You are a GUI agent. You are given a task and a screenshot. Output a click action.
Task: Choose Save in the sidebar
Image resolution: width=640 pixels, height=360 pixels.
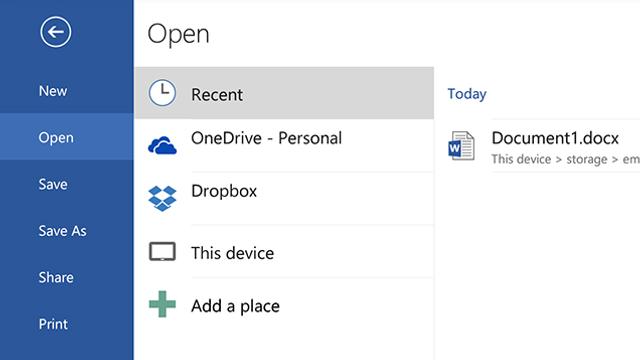tap(53, 184)
